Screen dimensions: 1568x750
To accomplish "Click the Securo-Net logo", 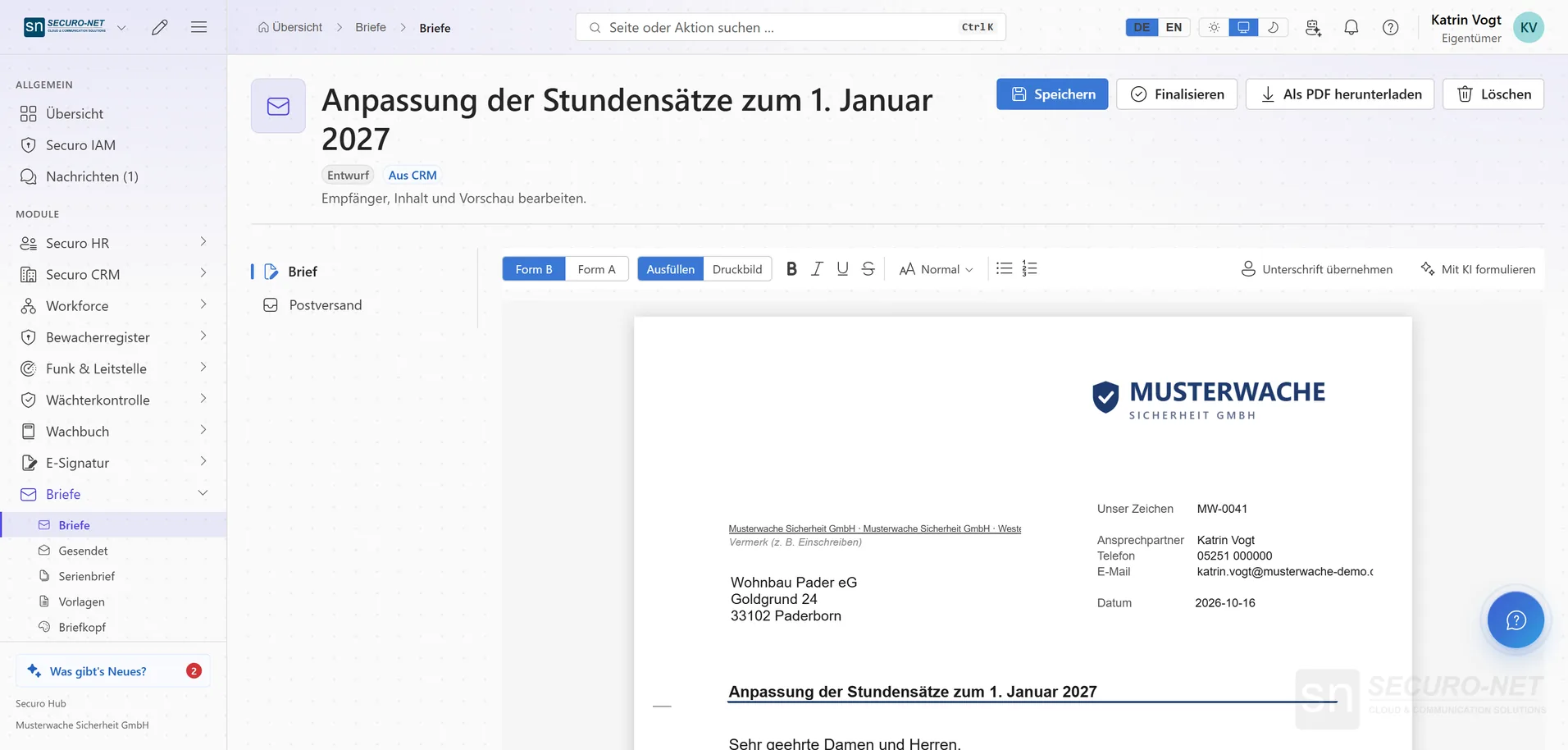I will tap(65, 27).
